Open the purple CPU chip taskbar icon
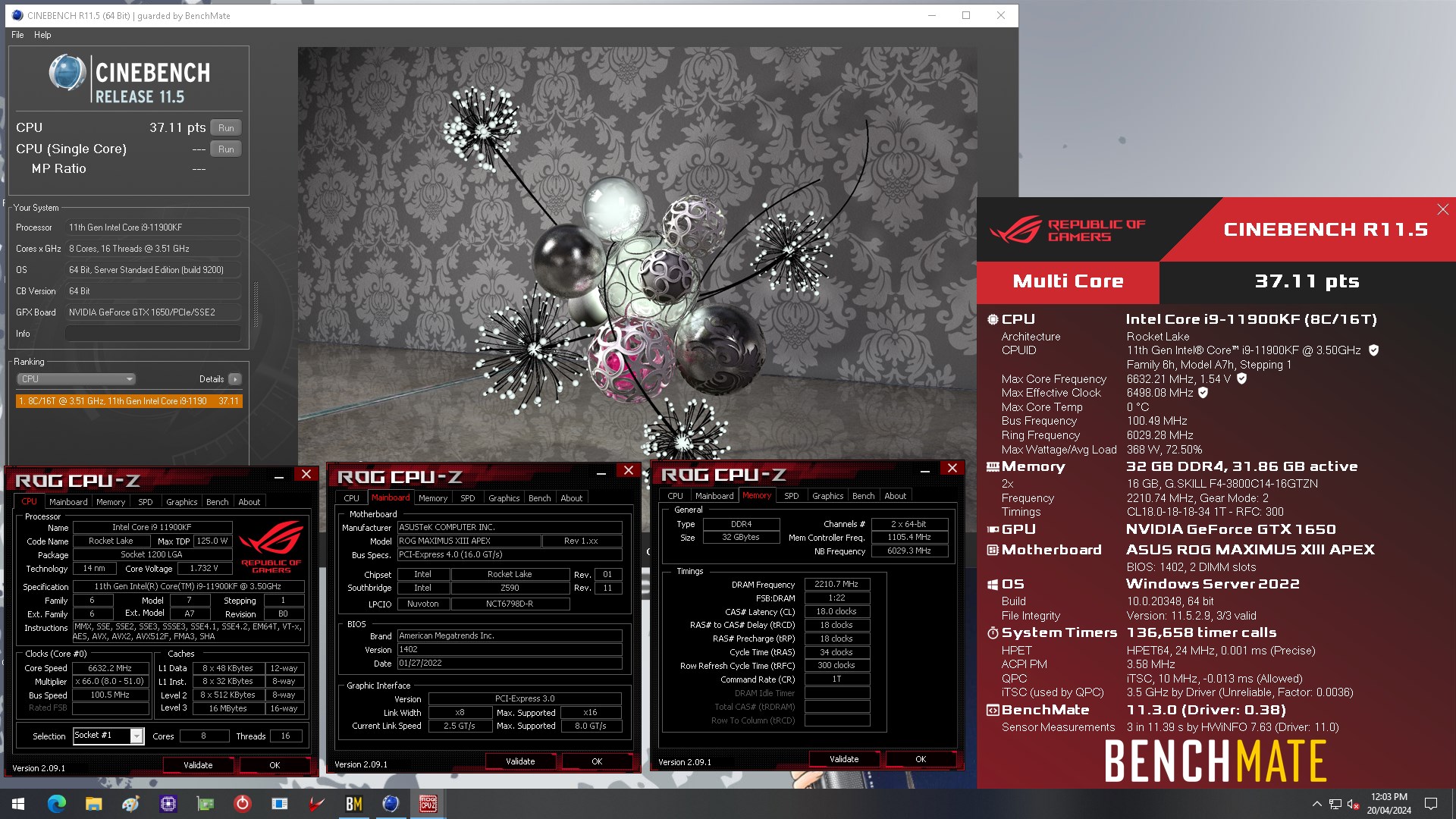 pyautogui.click(x=168, y=804)
